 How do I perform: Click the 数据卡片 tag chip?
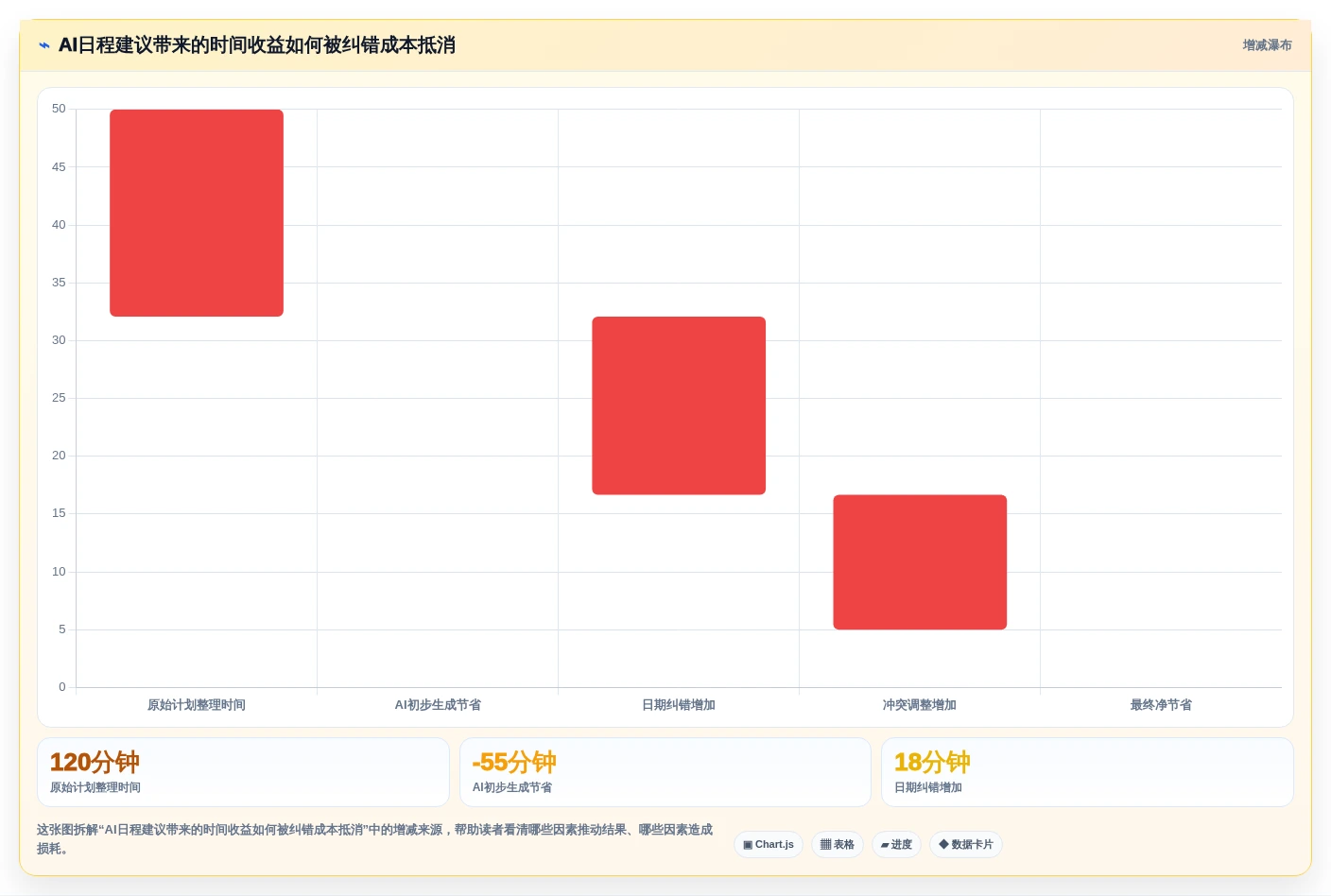(966, 845)
